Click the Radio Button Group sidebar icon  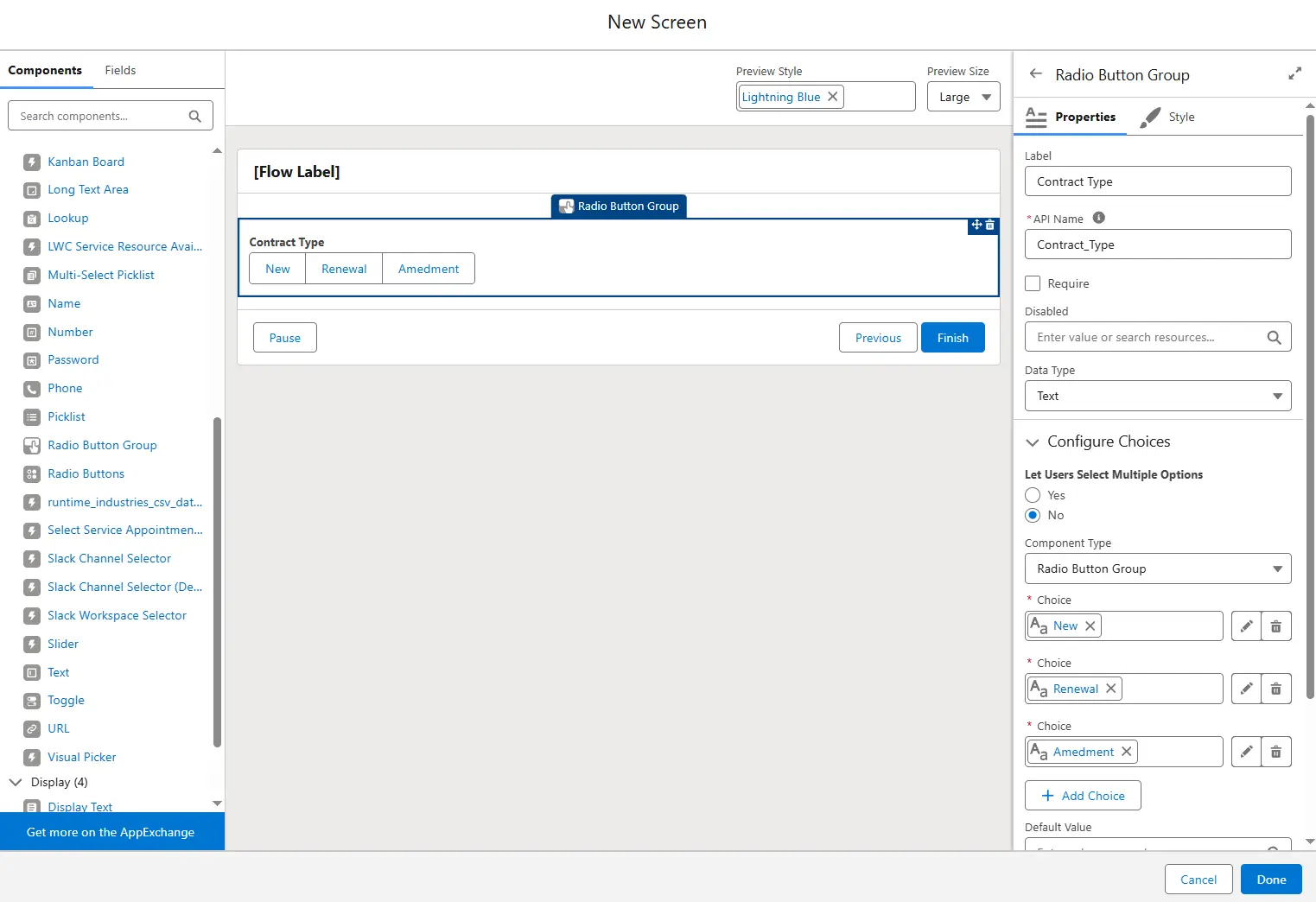point(32,446)
